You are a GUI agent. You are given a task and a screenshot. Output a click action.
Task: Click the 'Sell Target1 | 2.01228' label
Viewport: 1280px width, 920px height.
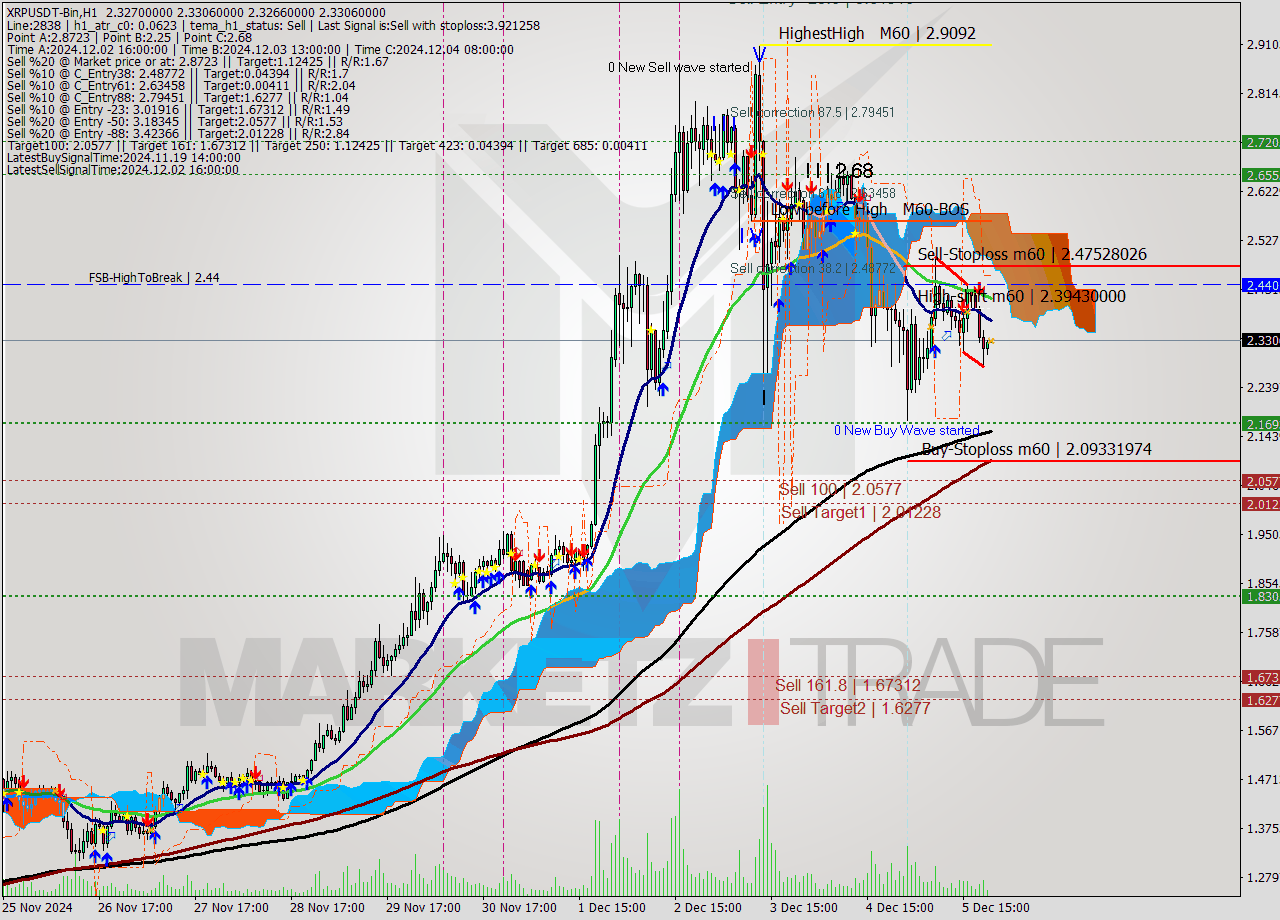860,512
